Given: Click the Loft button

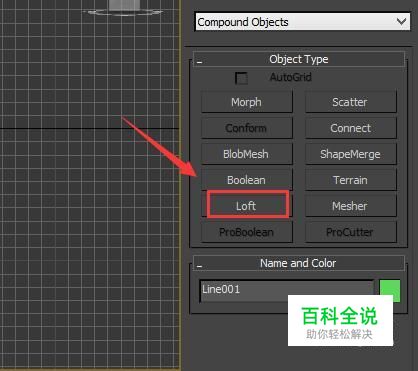Looking at the screenshot, I should (x=247, y=206).
